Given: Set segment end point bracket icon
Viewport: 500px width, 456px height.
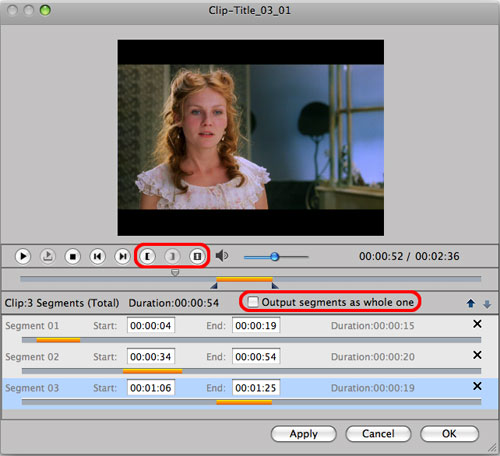Looking at the screenshot, I should click(172, 256).
